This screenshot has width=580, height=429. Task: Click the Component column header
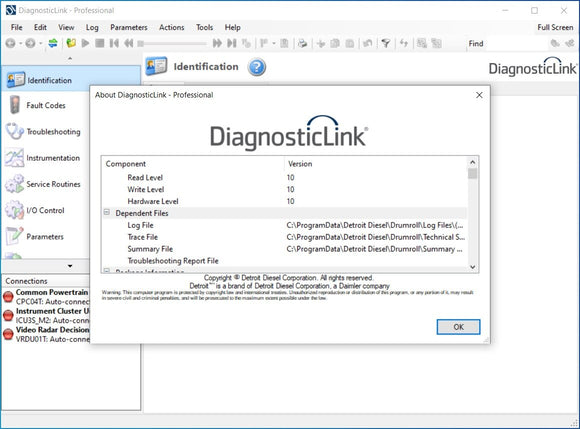[x=193, y=163]
